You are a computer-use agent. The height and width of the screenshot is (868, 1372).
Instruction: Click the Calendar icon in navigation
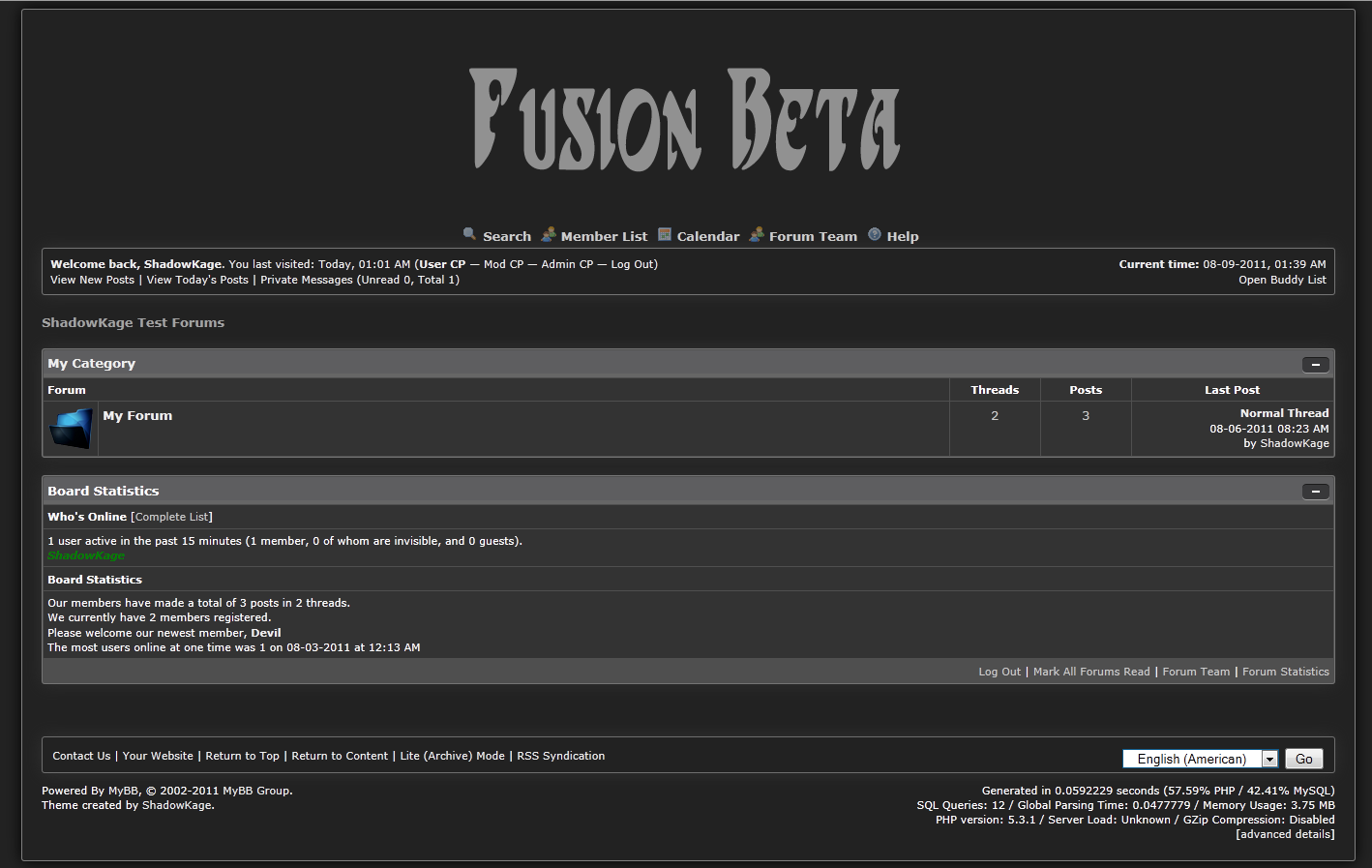pos(665,234)
